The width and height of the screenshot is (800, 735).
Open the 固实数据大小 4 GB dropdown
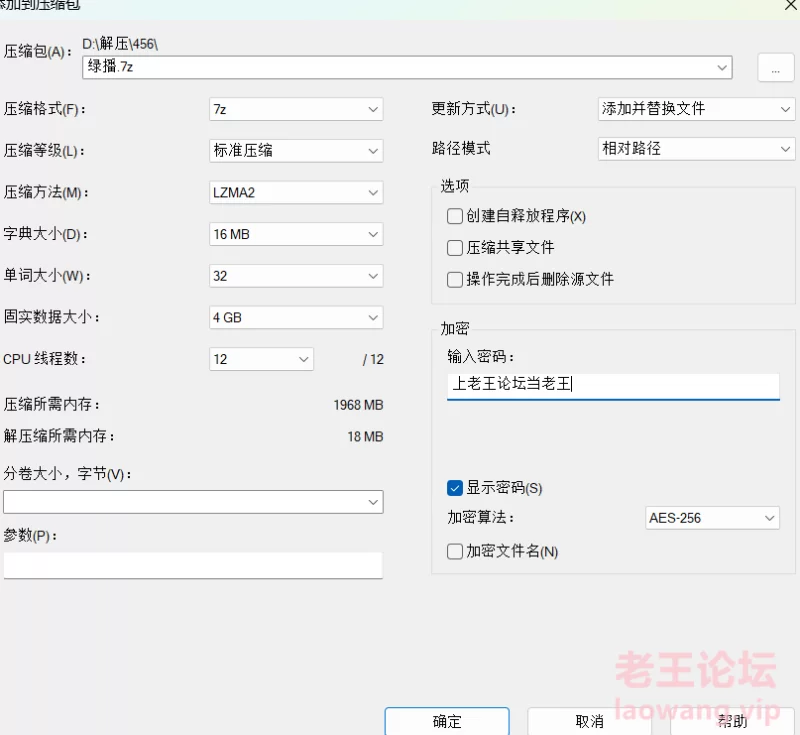[x=296, y=317]
